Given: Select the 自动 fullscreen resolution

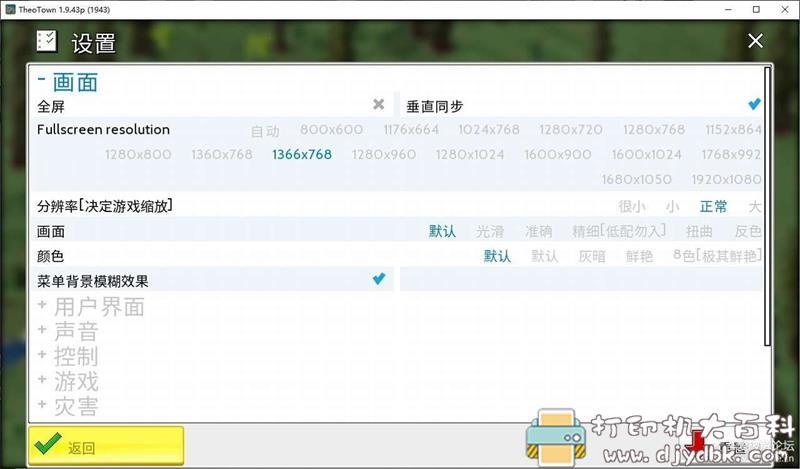Looking at the screenshot, I should point(265,131).
